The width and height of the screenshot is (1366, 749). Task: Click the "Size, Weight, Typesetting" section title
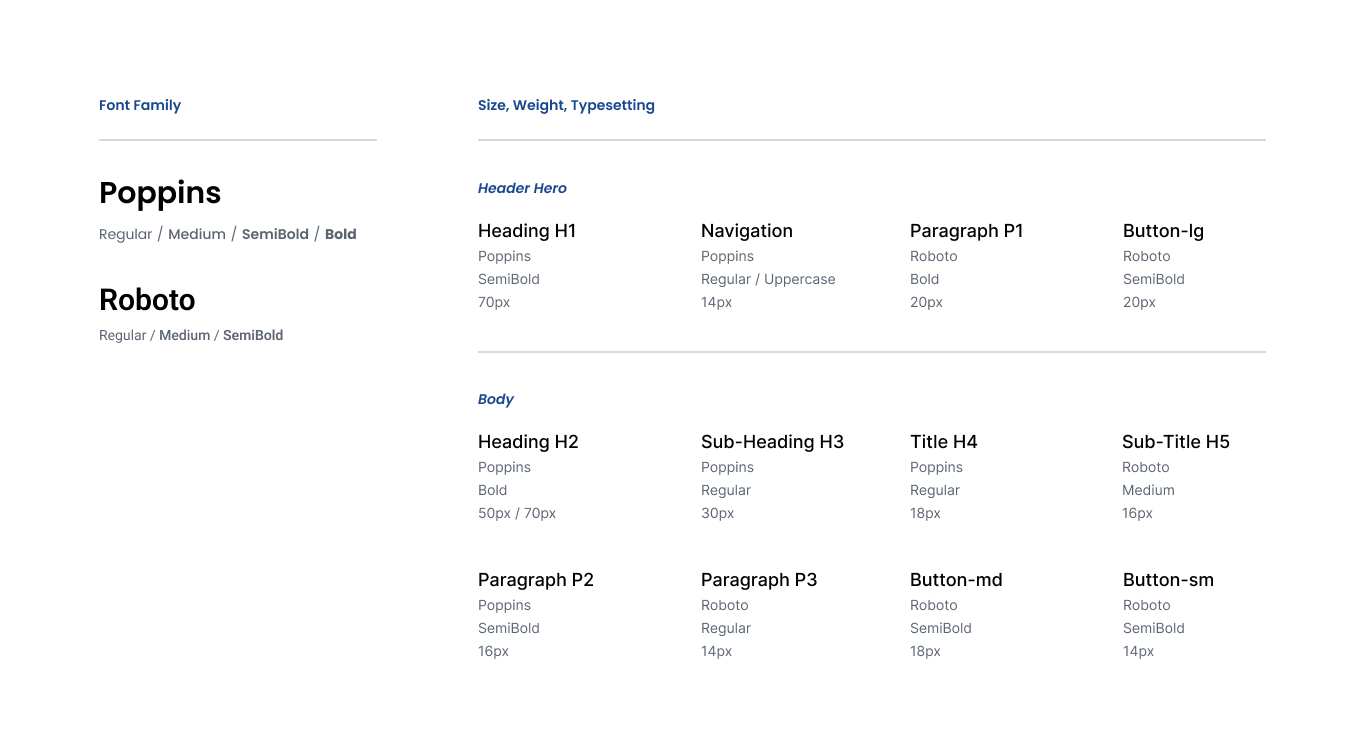(566, 105)
